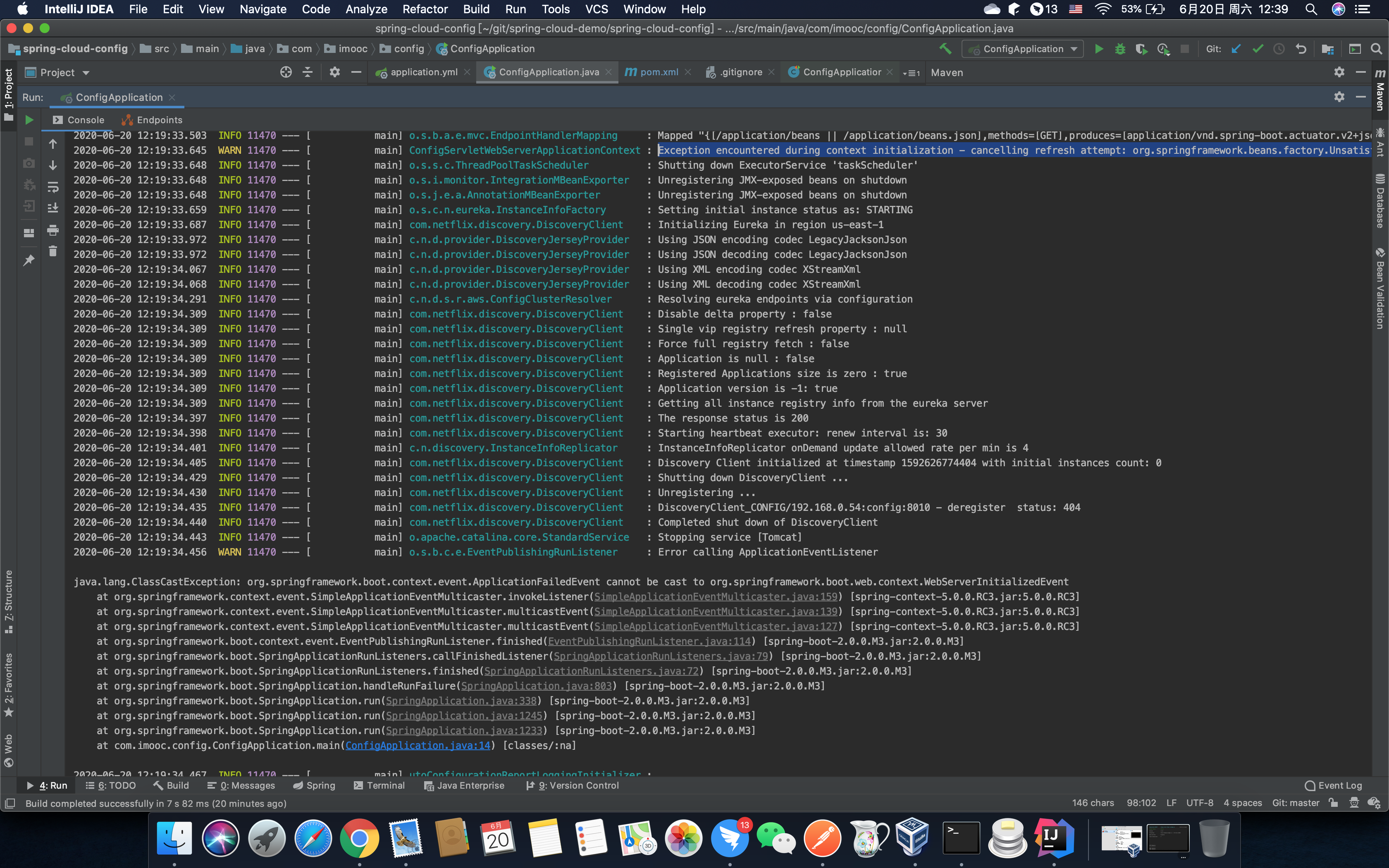Image resolution: width=1389 pixels, height=868 pixels.
Task: Click the green Debug bug icon
Action: coord(1120,49)
